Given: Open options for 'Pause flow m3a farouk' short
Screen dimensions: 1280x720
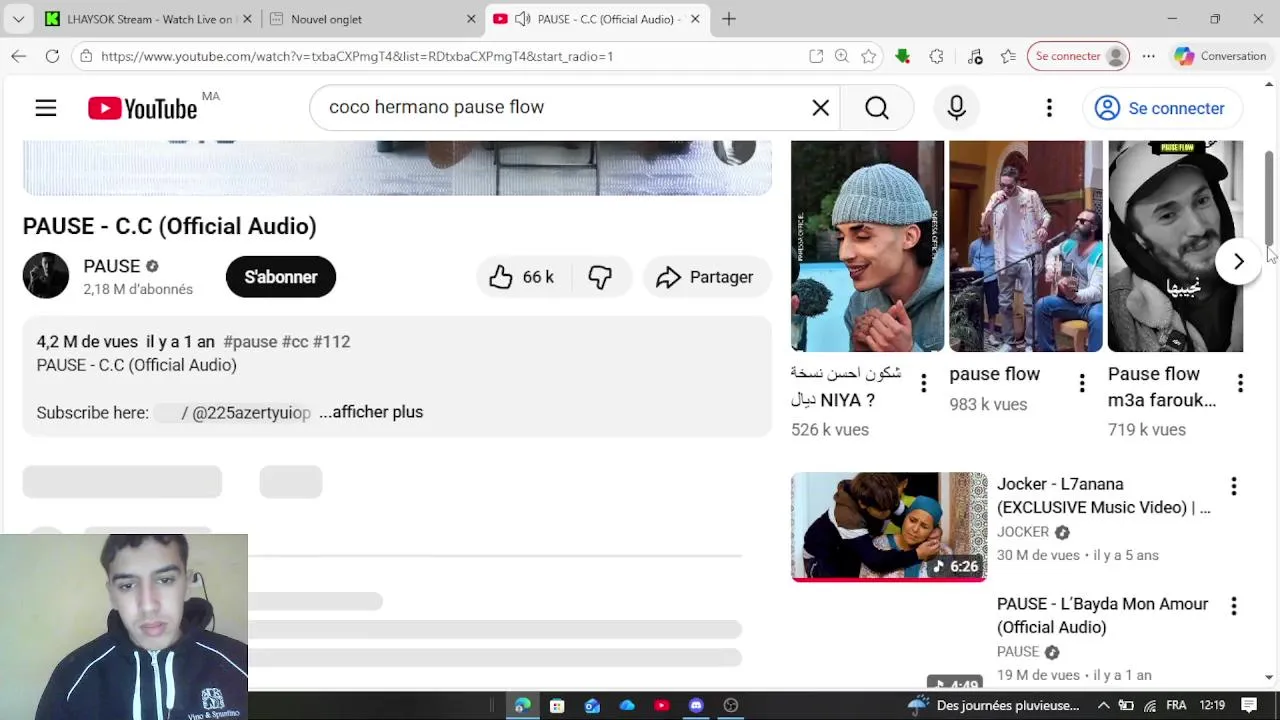Looking at the screenshot, I should click(x=1240, y=383).
